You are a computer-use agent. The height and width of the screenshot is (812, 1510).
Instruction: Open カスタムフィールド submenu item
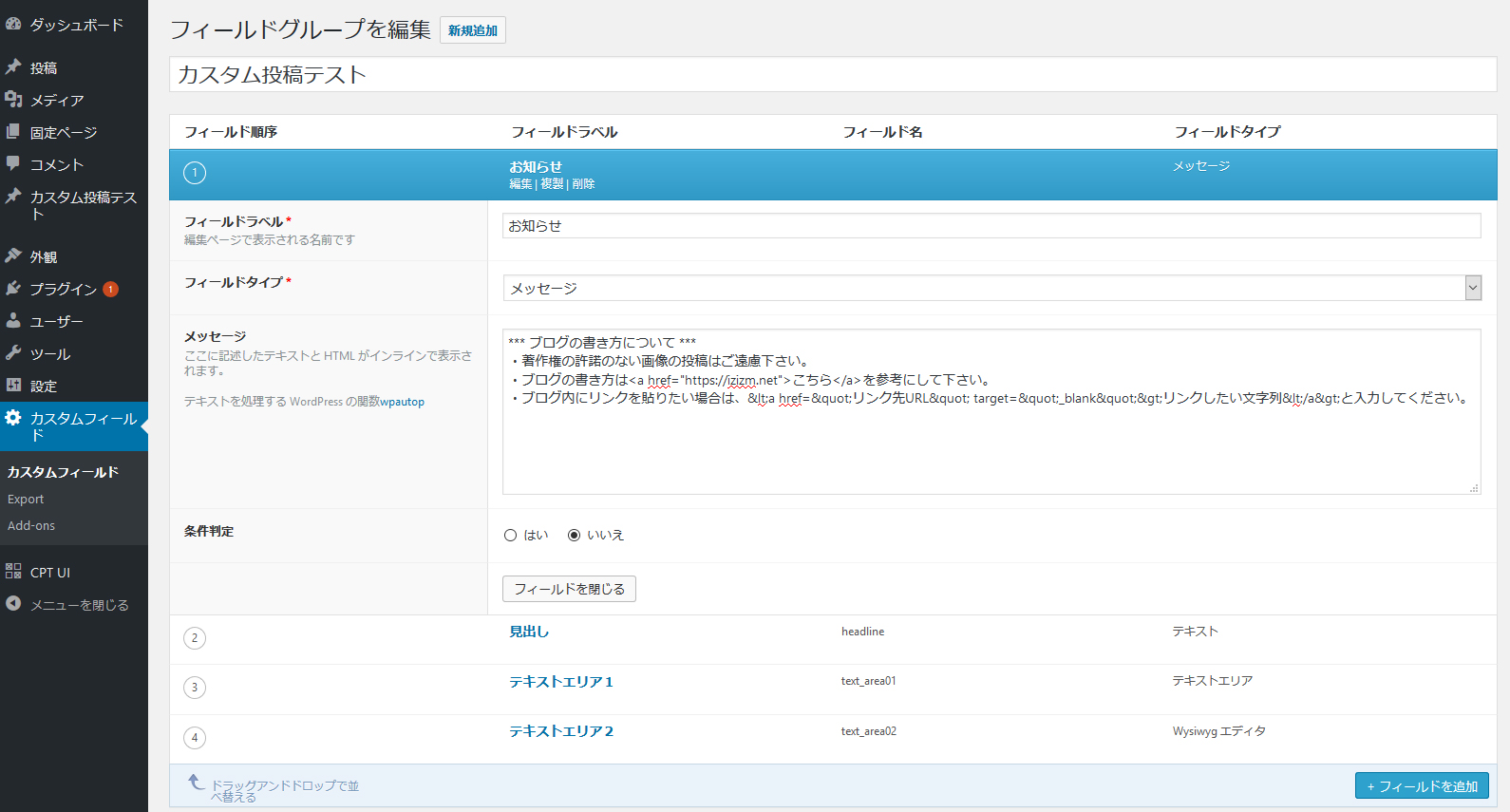point(63,472)
